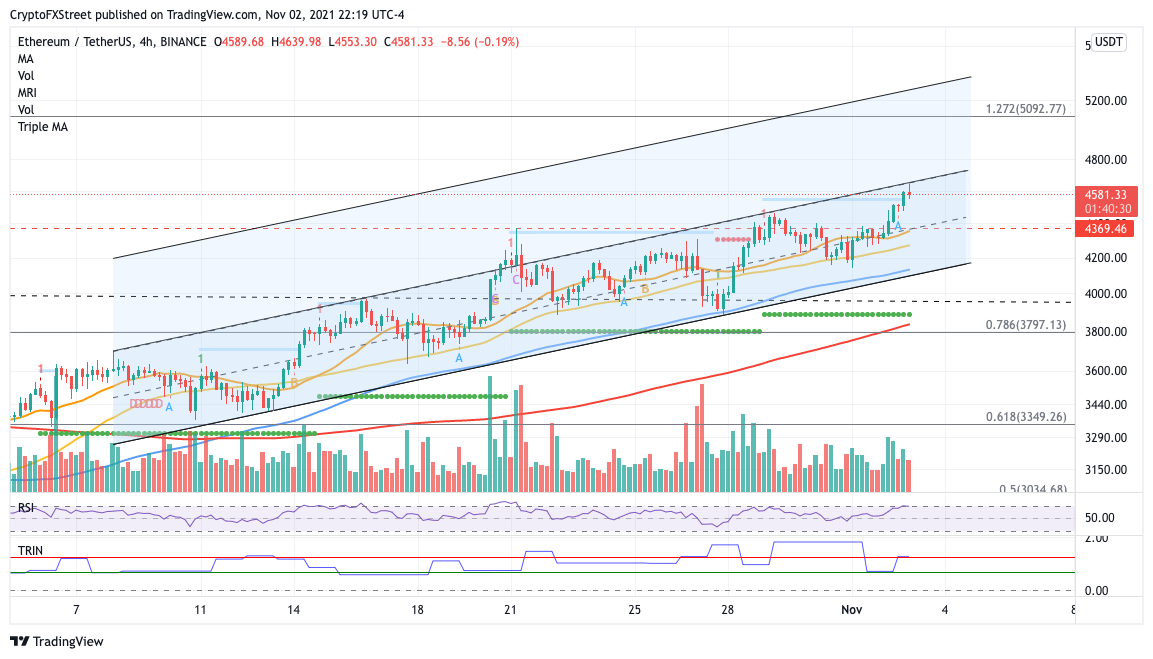Click the red 4369.46 price level tag

(1104, 229)
